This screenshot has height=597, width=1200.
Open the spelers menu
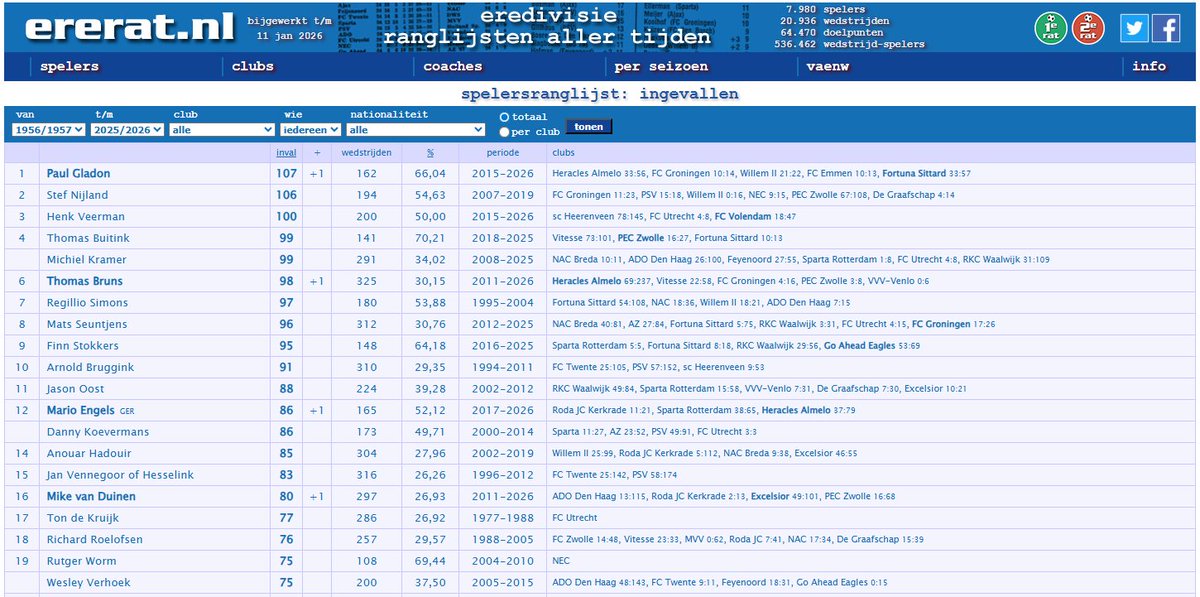pos(70,67)
